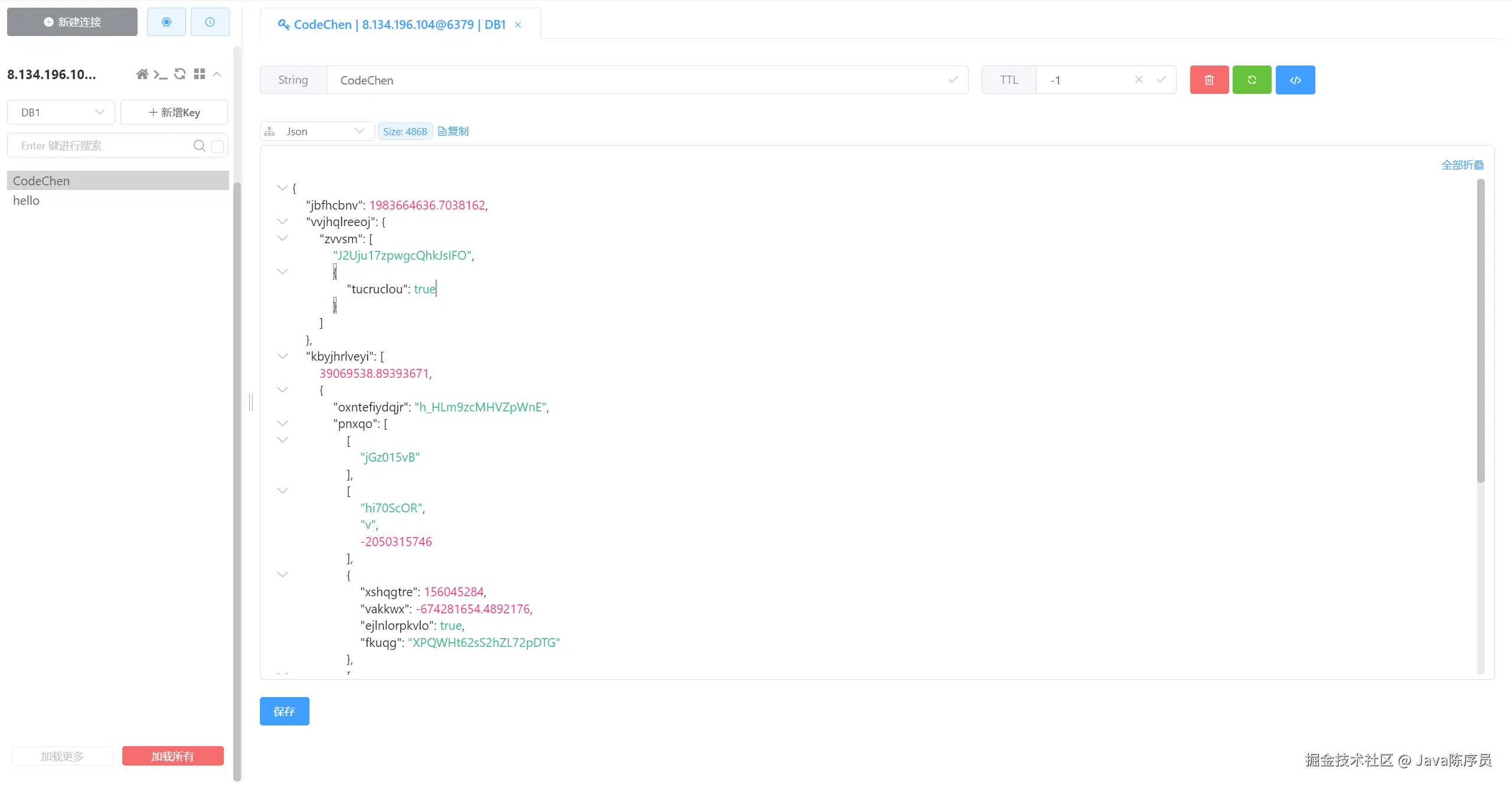
Task: Open the Redis console terminal icon
Action: 161,74
